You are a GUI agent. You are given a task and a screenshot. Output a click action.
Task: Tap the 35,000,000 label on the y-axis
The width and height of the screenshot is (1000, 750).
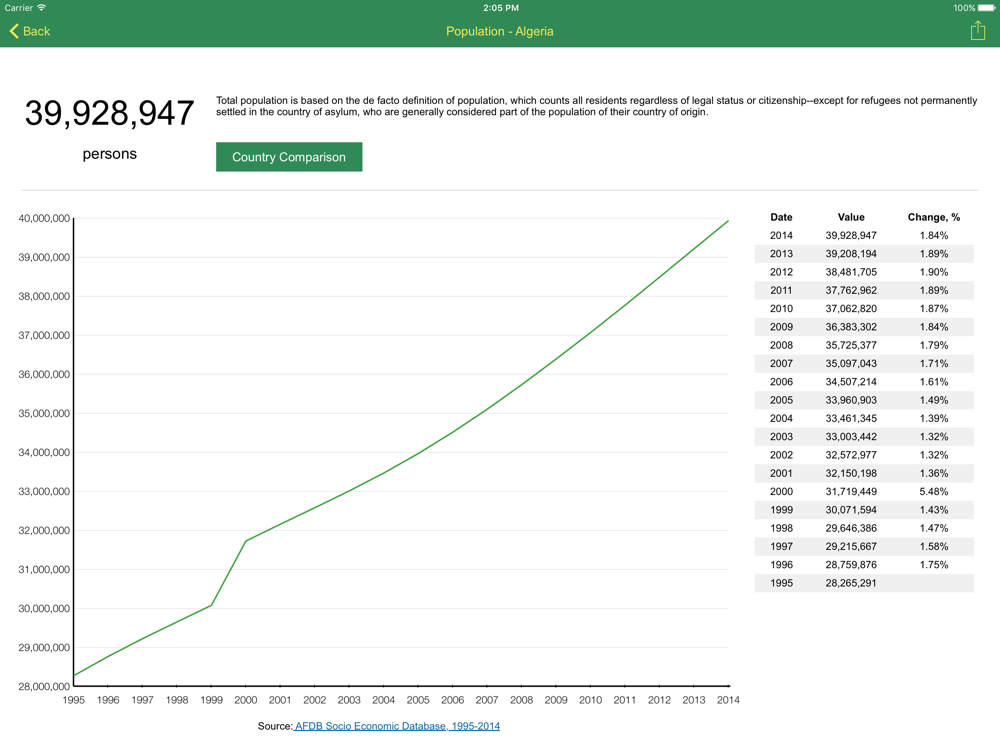44,414
